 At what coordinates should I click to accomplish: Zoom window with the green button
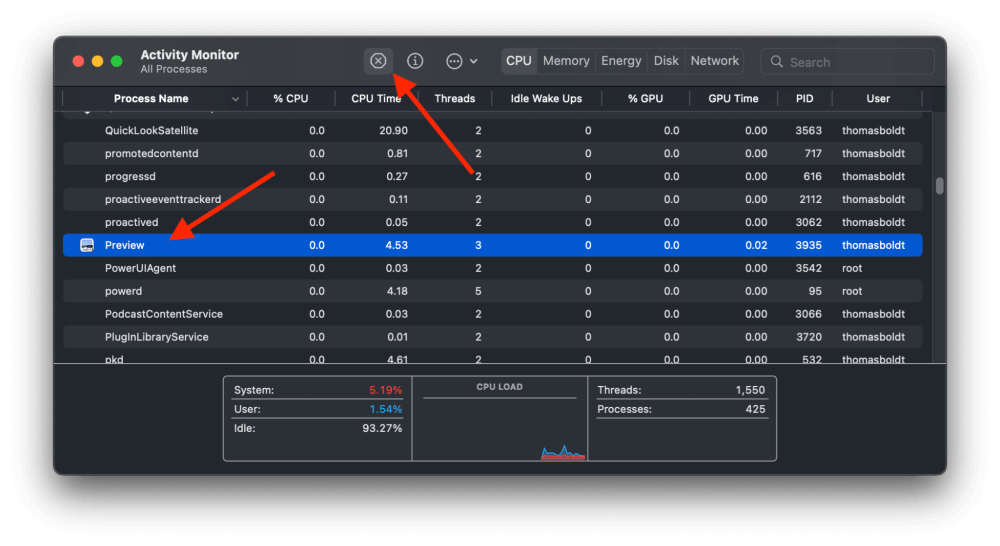(117, 61)
